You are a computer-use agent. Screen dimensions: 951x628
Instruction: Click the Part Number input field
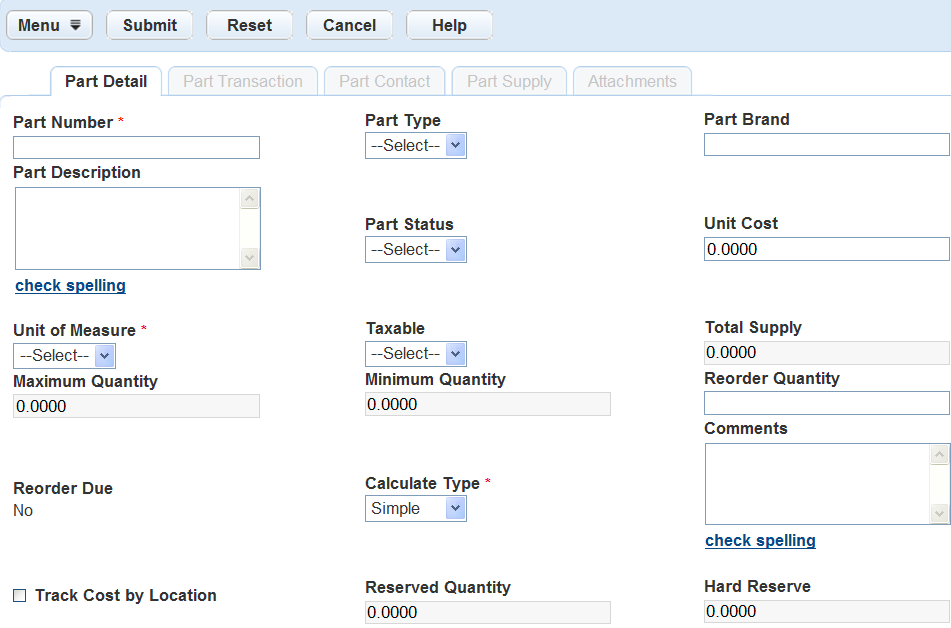coord(136,148)
